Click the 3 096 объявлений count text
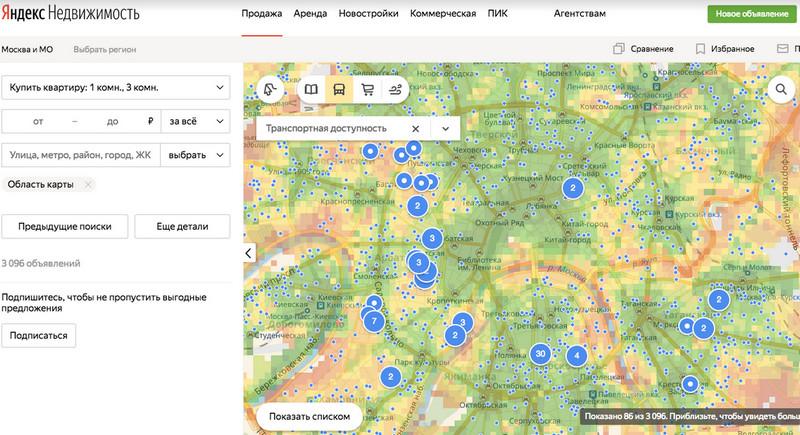 [x=41, y=263]
